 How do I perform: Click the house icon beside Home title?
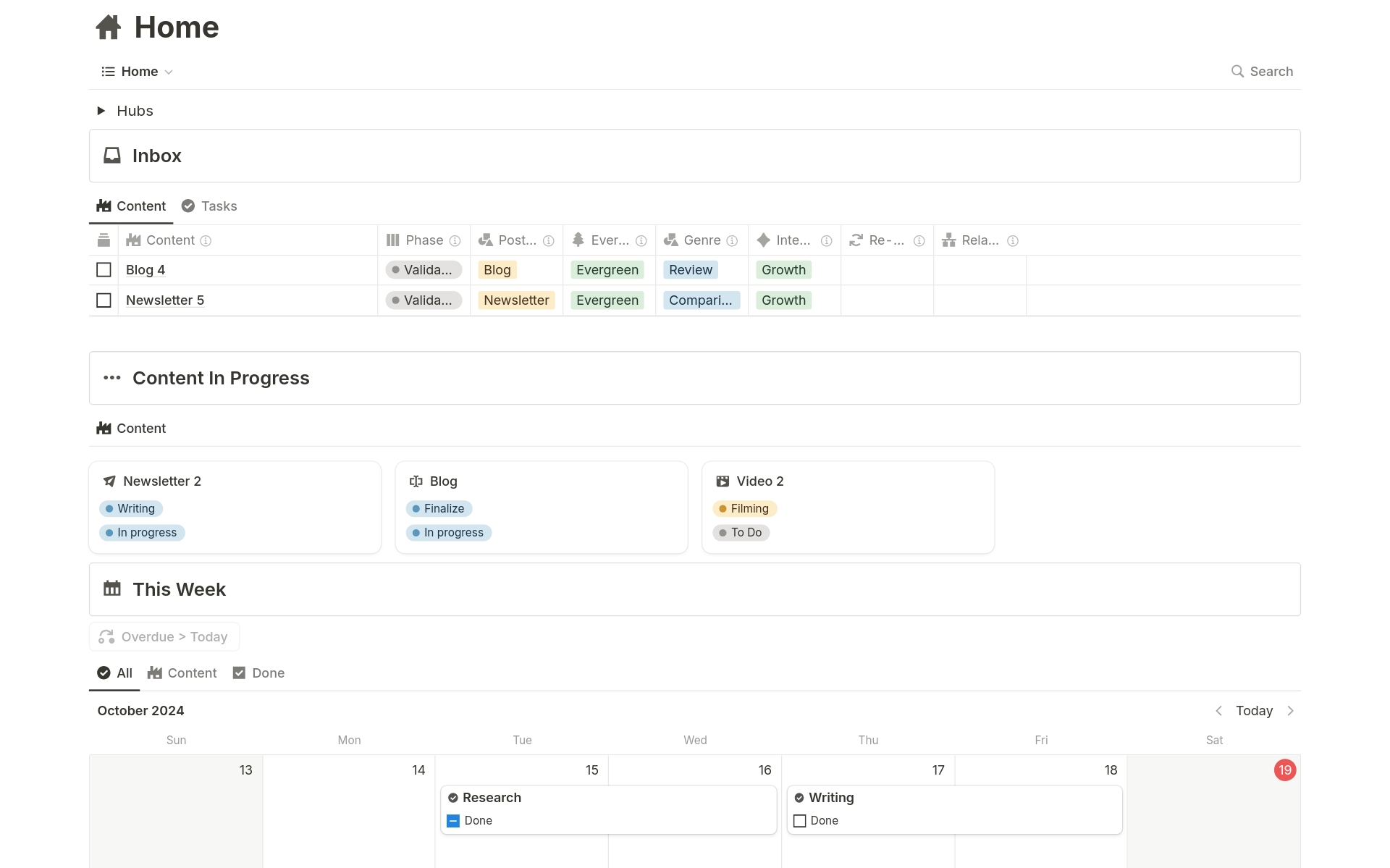click(x=108, y=27)
